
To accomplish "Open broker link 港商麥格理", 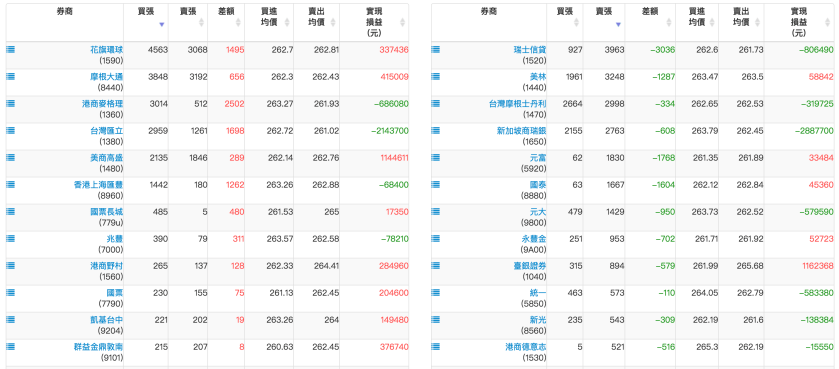I will tap(103, 104).
